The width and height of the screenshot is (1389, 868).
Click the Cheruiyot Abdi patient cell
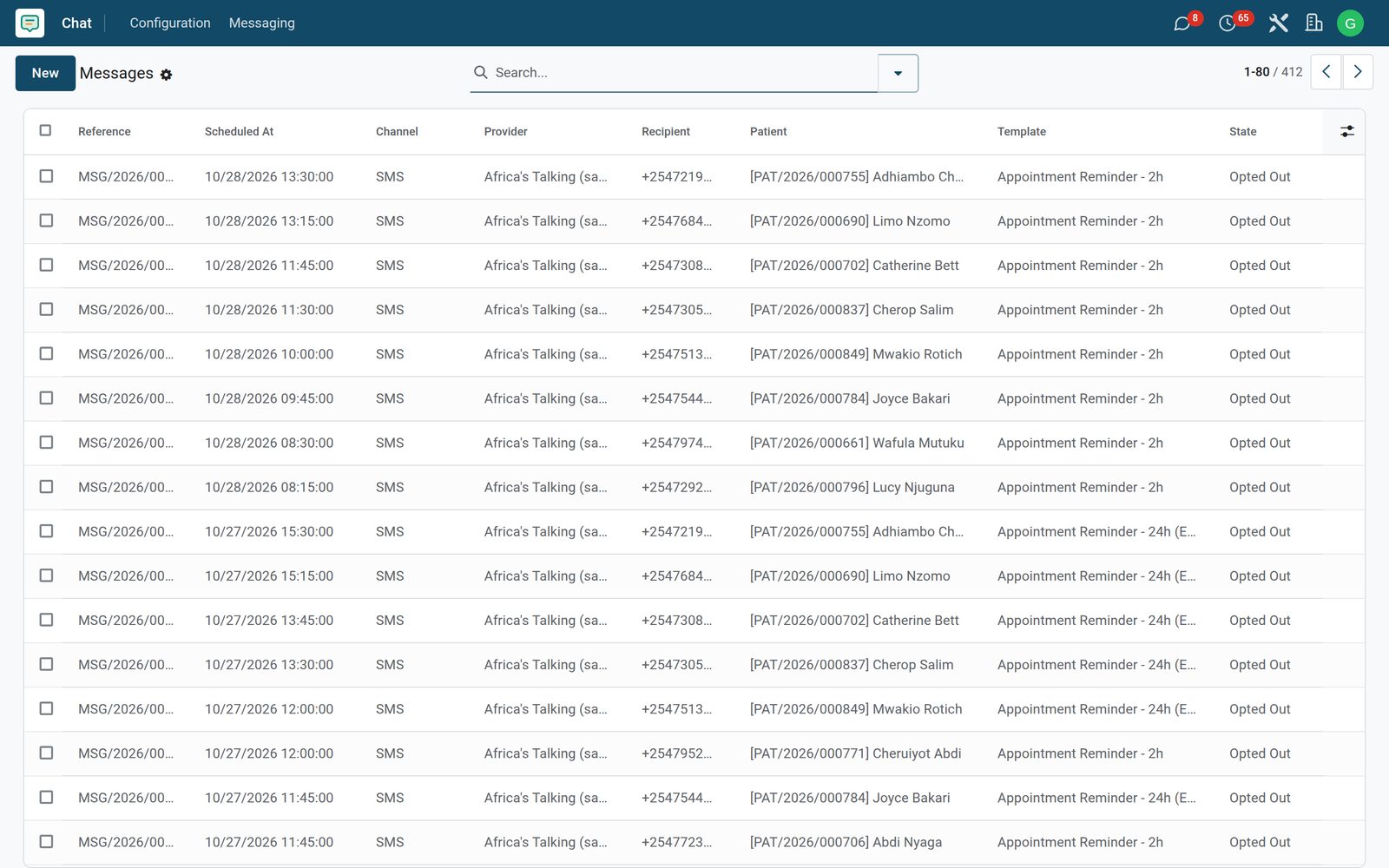pyautogui.click(x=856, y=753)
